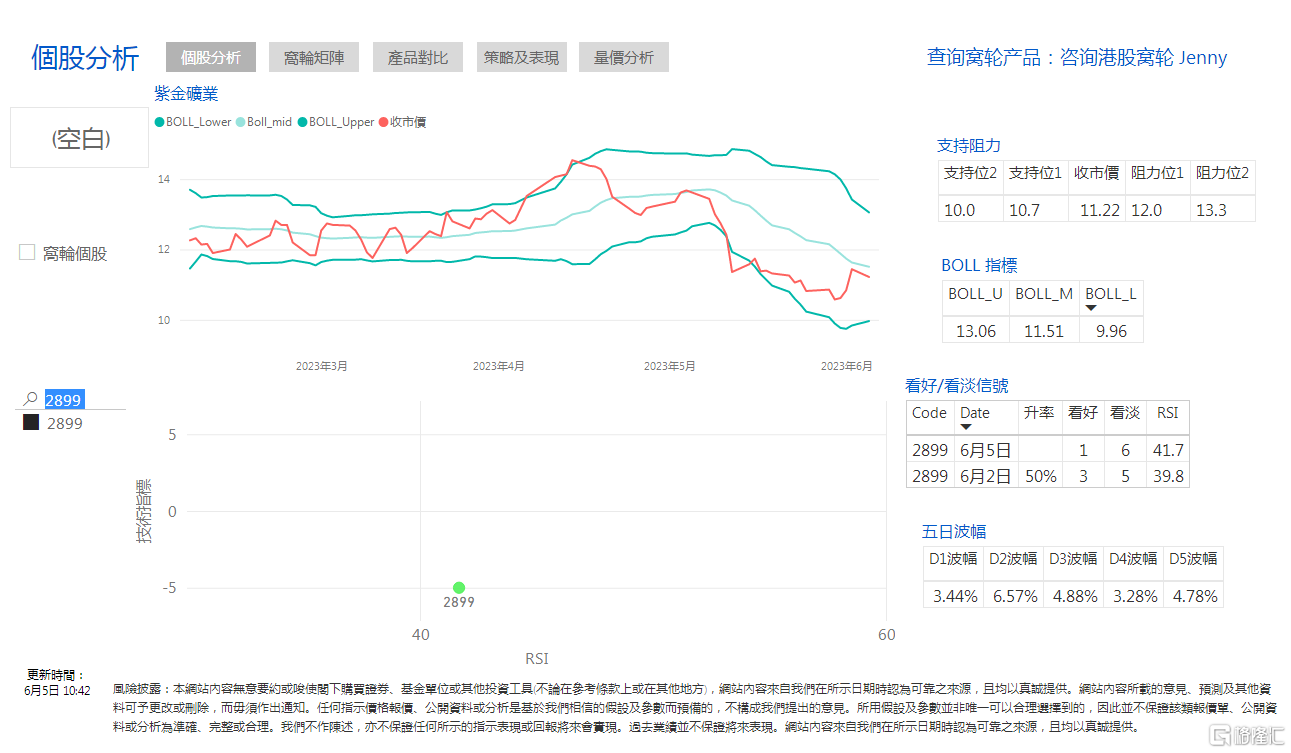Image resolution: width=1291 pixels, height=753 pixels.
Task: Click the 41.7 RSI value
Action: point(1168,450)
